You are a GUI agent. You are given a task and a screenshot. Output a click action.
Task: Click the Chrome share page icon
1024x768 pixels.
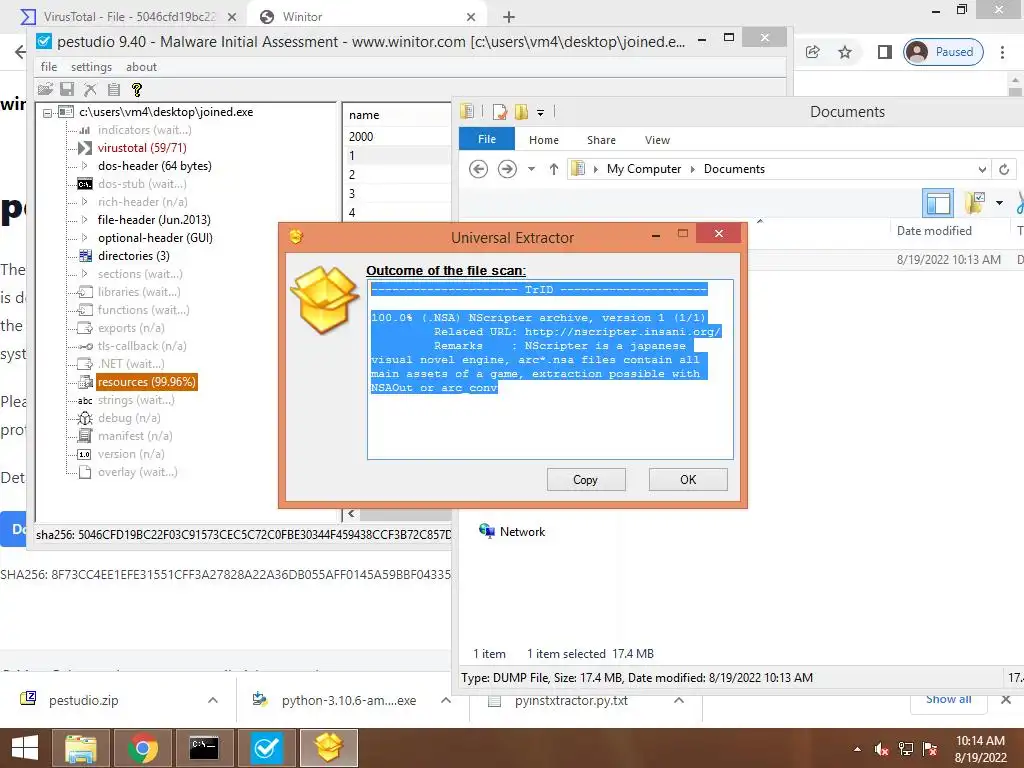pyautogui.click(x=812, y=52)
